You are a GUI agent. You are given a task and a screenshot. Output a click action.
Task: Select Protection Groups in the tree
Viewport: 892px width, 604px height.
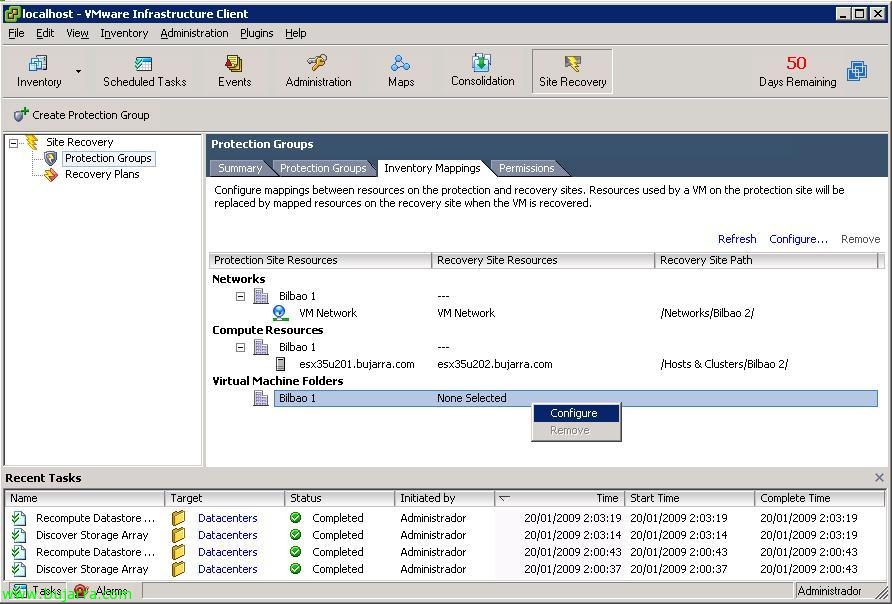point(108,158)
